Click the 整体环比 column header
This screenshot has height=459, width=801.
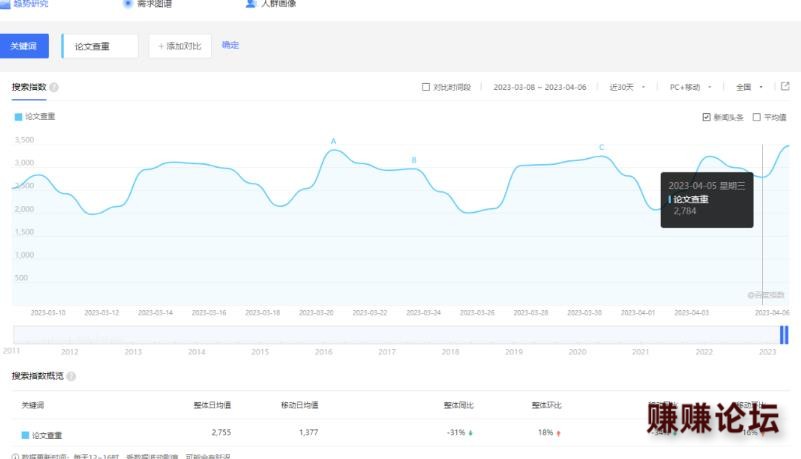pyautogui.click(x=546, y=405)
